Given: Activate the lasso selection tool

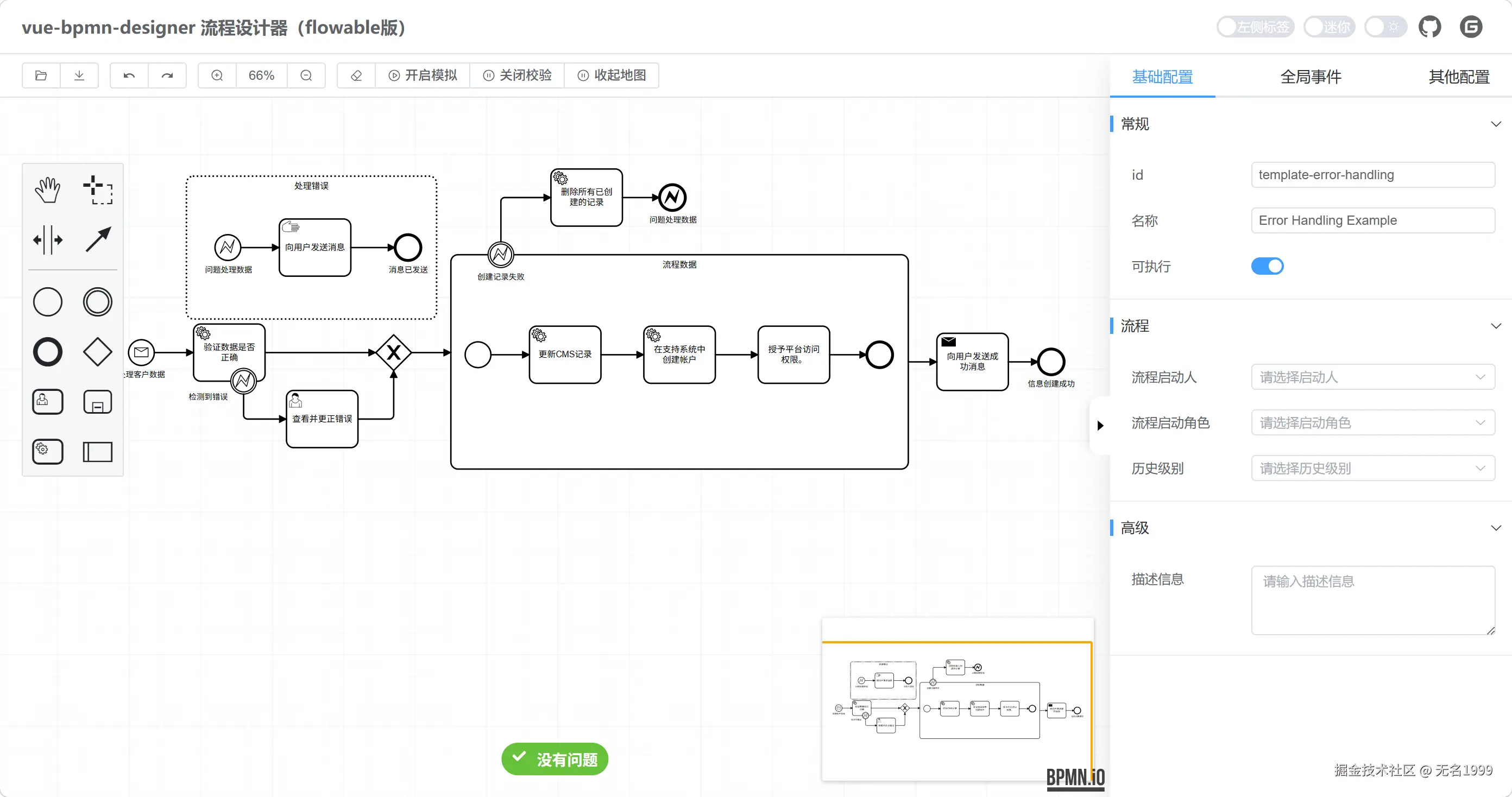Looking at the screenshot, I should tap(97, 189).
